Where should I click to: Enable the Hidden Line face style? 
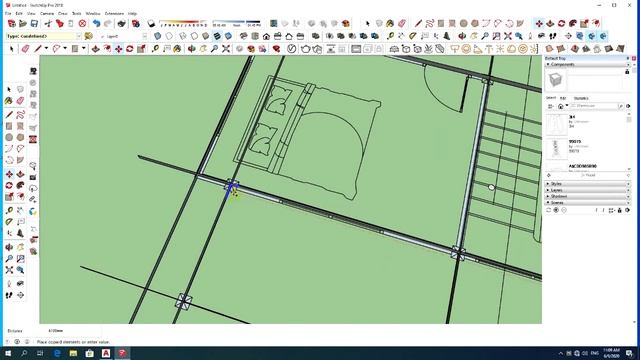[x=194, y=36]
